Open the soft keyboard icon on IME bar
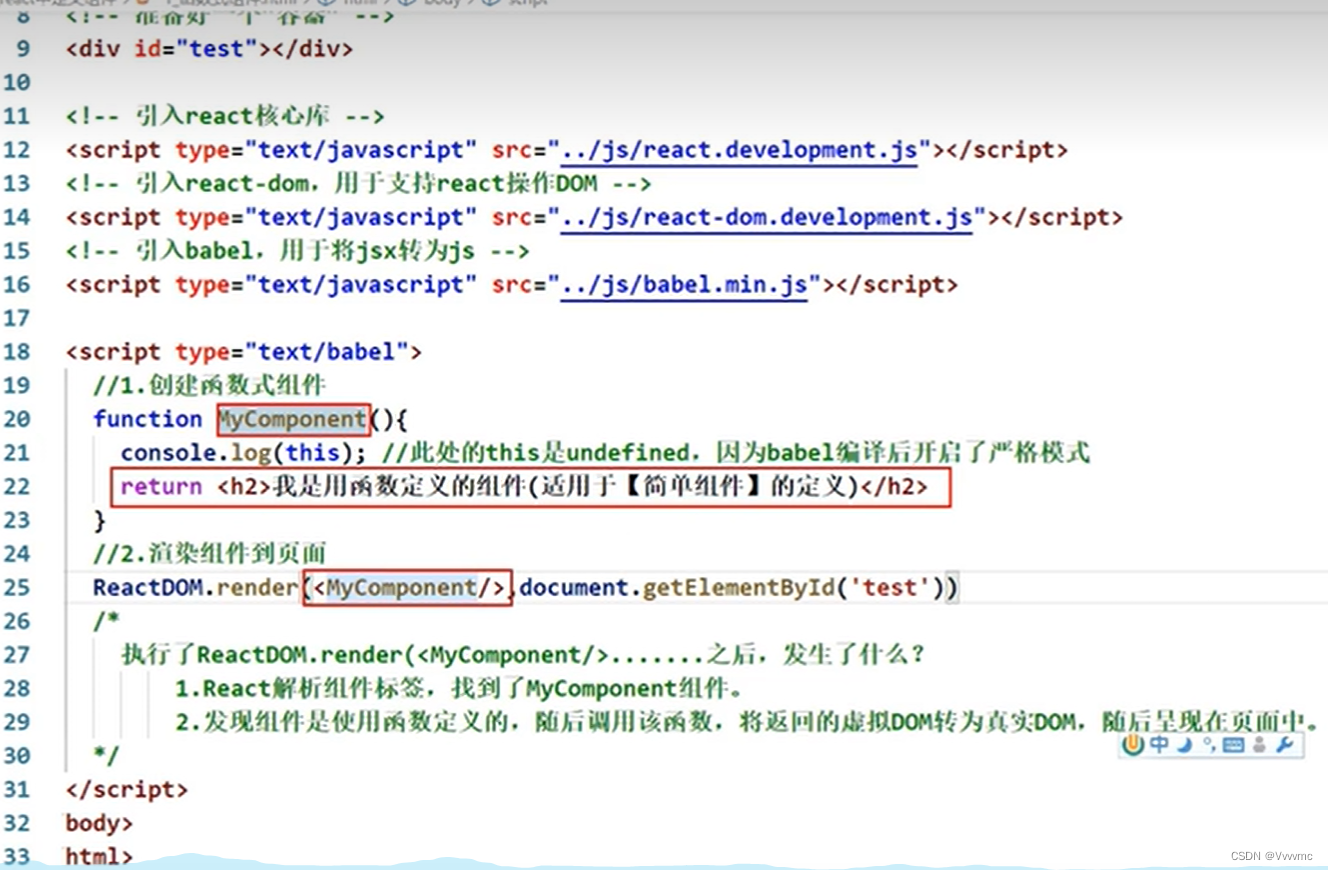 tap(1233, 745)
